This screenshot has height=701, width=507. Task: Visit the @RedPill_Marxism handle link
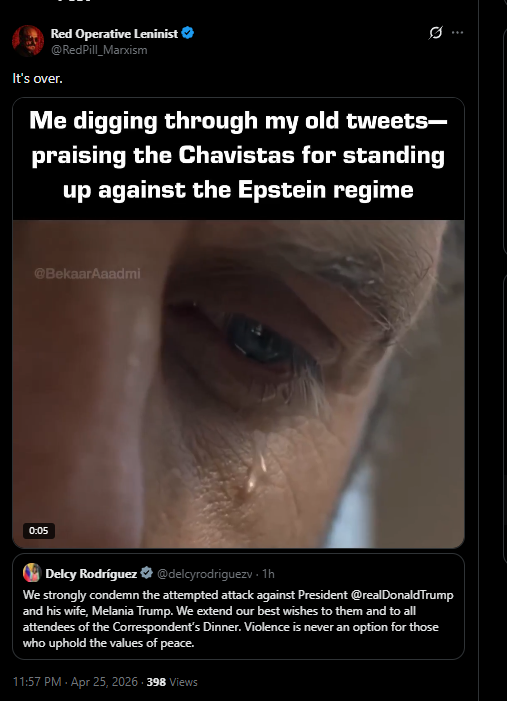99,50
